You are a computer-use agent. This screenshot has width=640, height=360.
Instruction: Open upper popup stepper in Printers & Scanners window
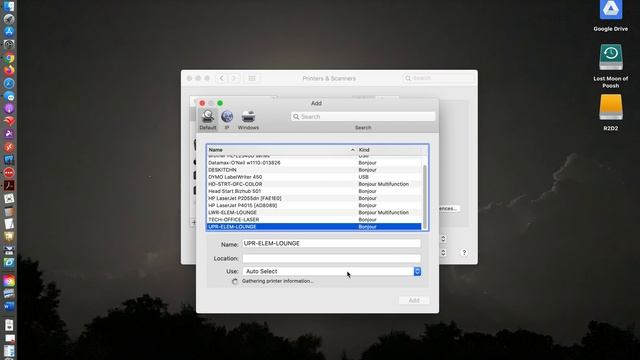443,239
